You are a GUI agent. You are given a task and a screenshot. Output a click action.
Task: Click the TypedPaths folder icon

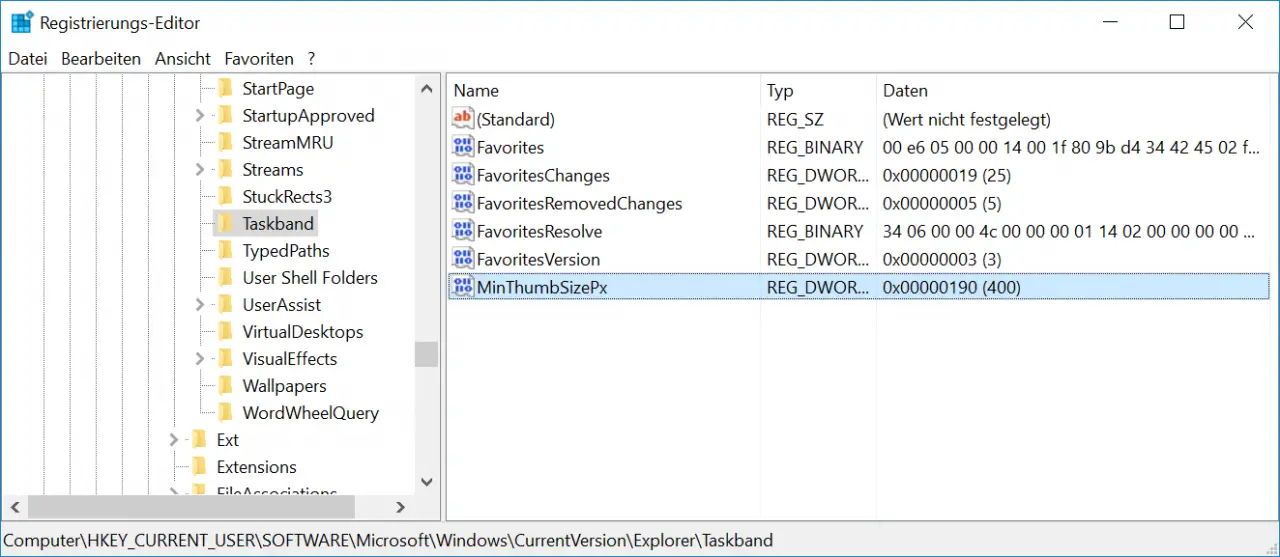(x=225, y=251)
